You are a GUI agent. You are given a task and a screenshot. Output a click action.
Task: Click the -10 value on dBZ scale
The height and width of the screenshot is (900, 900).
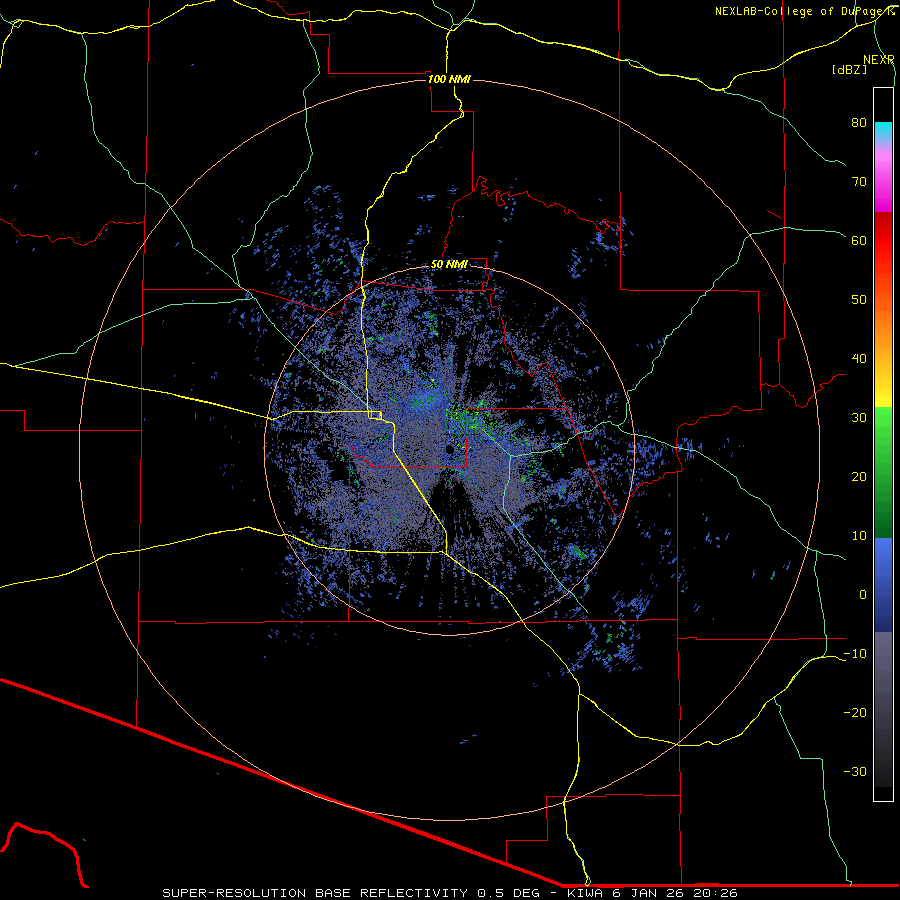coord(855,654)
